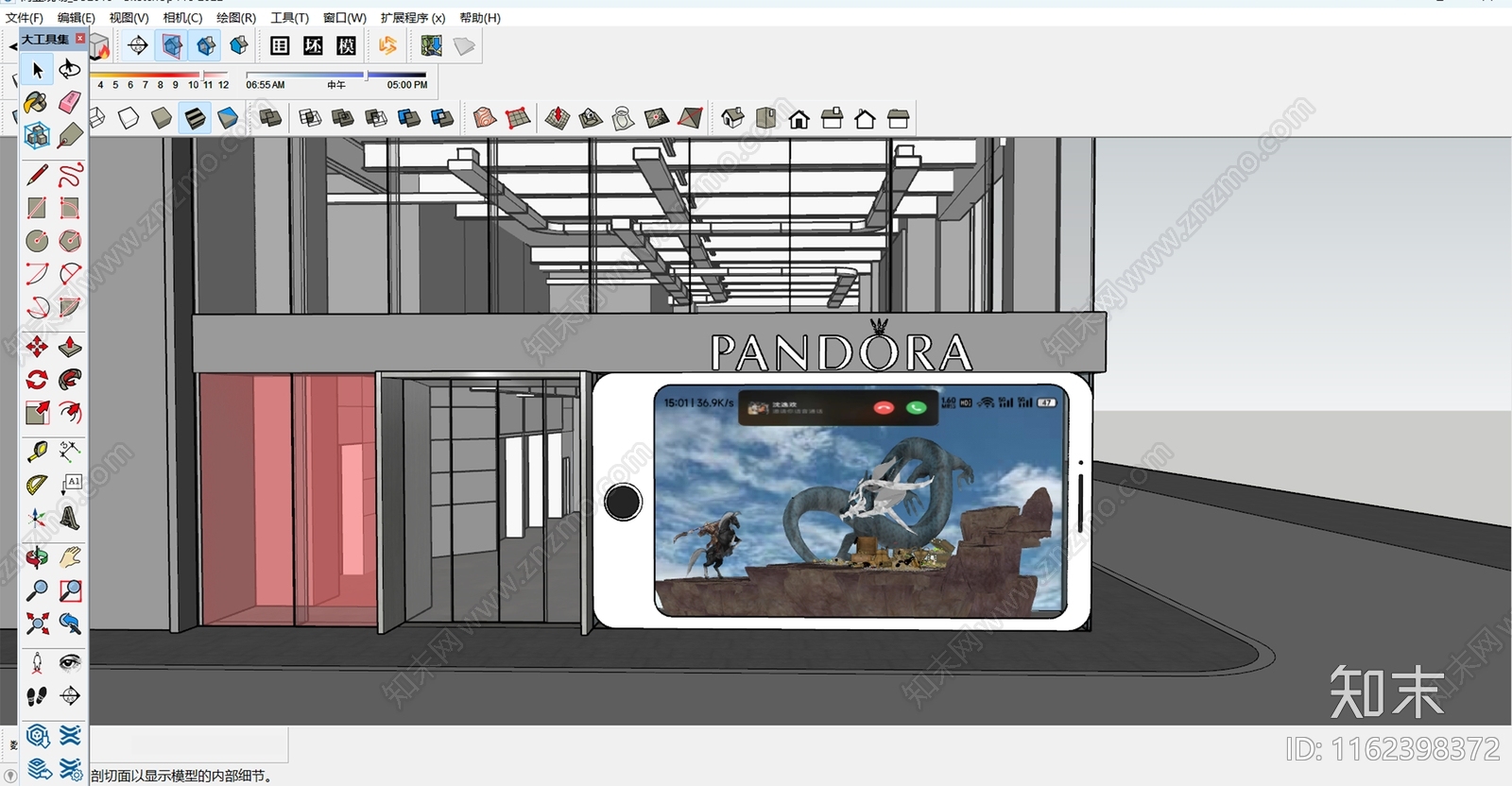Screen dimensions: 1512x786
Task: Activate the Polygon tool
Action: pos(70,241)
